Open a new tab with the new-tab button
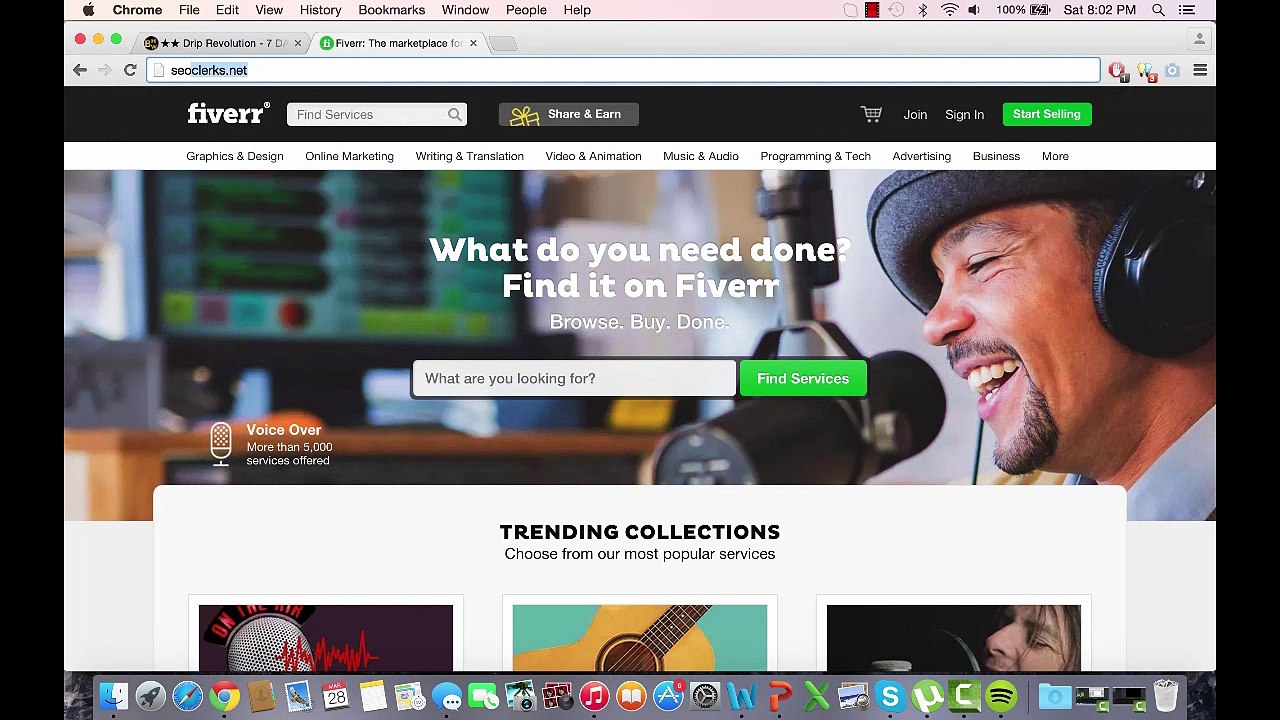The width and height of the screenshot is (1280, 720). (x=503, y=43)
